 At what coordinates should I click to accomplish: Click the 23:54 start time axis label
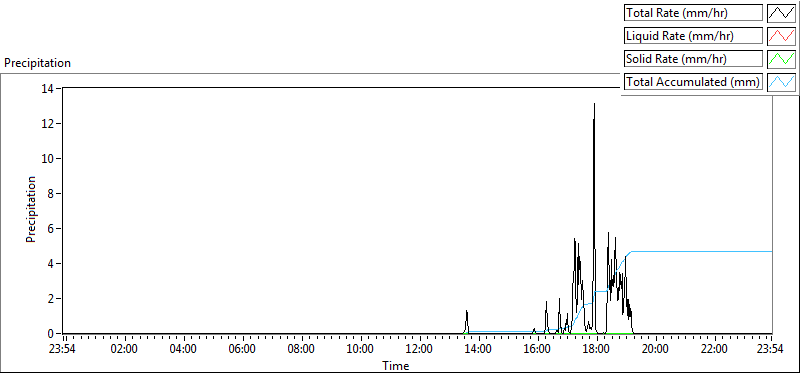(x=63, y=349)
